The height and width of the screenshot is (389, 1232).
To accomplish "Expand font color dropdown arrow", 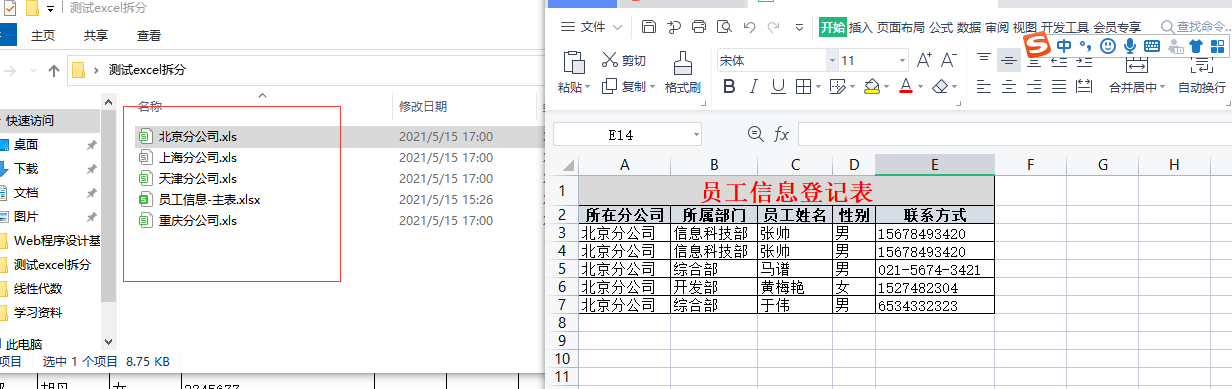I will click(x=919, y=87).
